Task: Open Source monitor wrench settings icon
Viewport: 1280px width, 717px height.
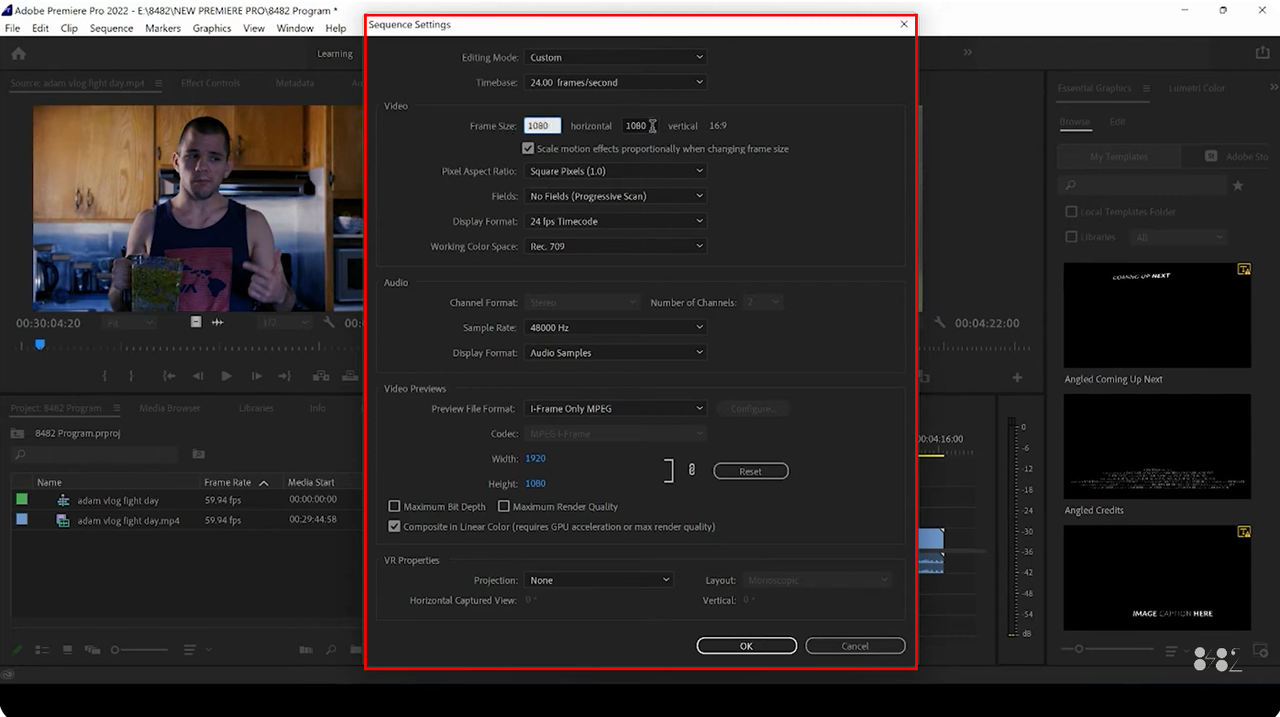Action: (330, 322)
